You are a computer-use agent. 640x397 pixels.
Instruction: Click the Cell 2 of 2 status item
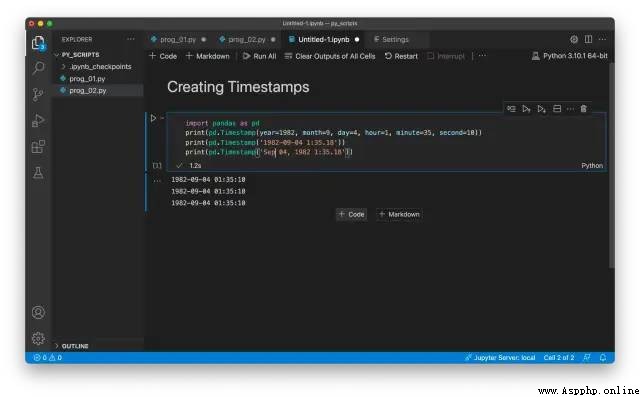[x=559, y=357]
